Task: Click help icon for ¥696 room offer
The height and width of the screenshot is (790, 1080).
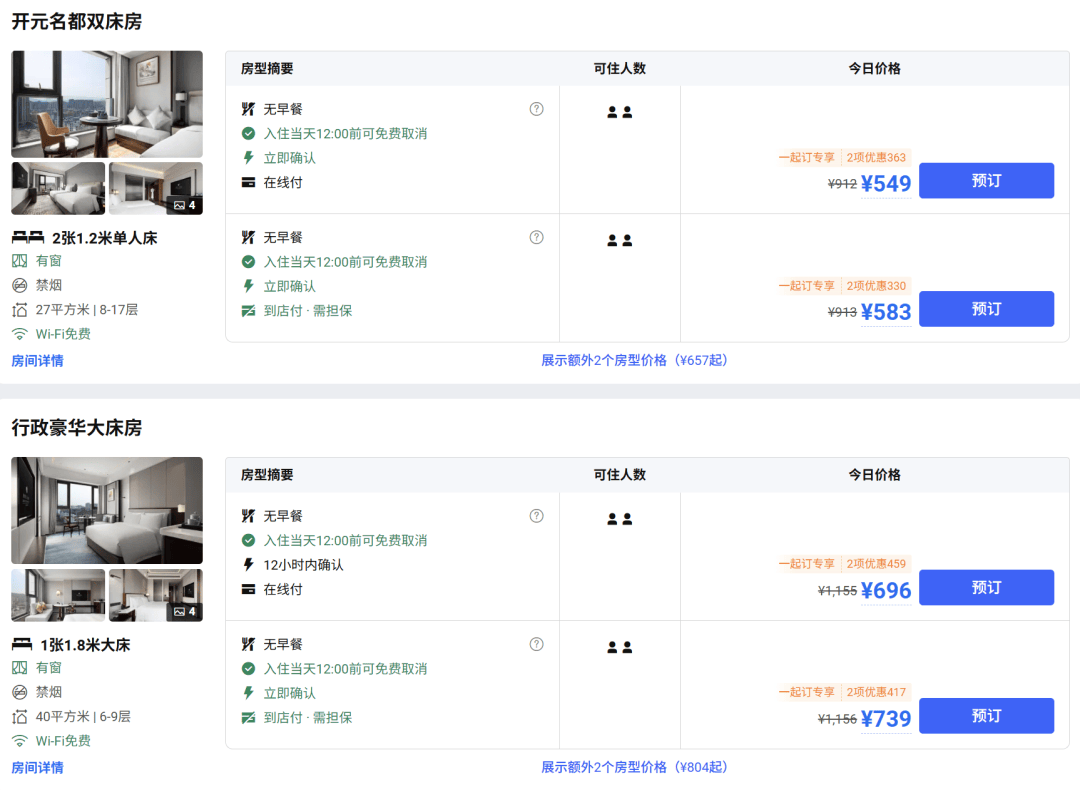Action: (x=537, y=516)
